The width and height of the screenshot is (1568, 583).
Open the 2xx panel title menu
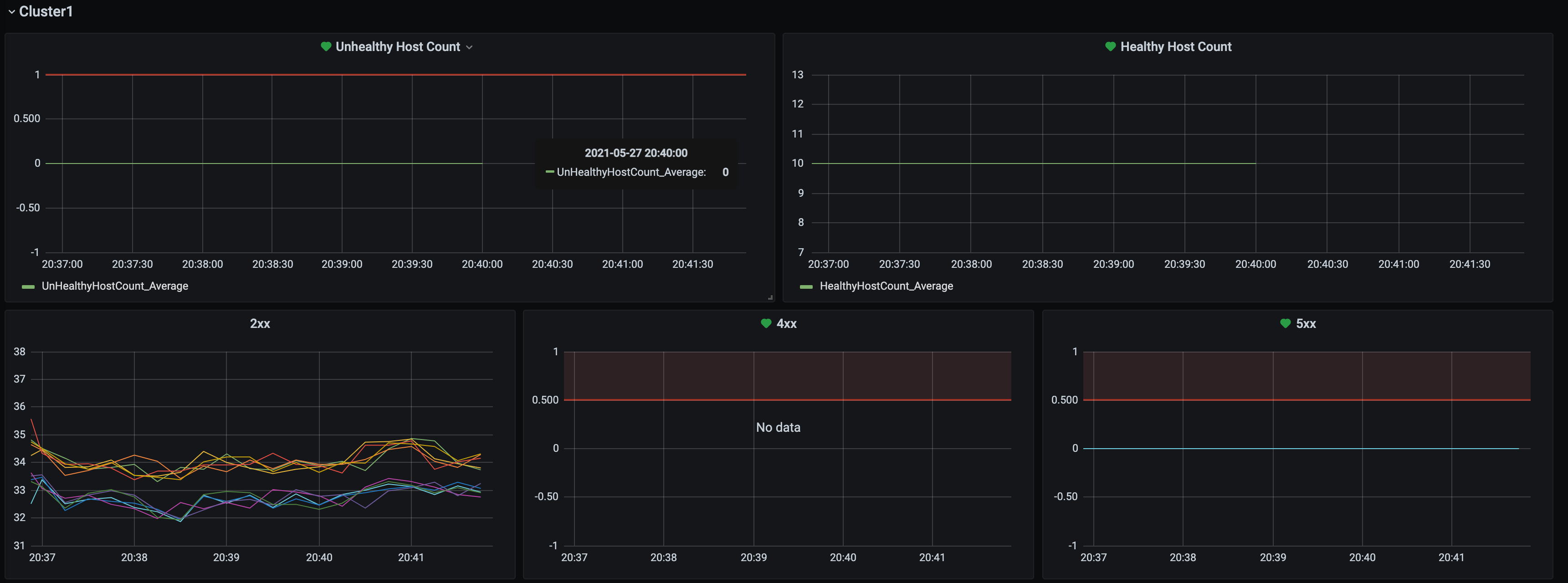tap(260, 324)
